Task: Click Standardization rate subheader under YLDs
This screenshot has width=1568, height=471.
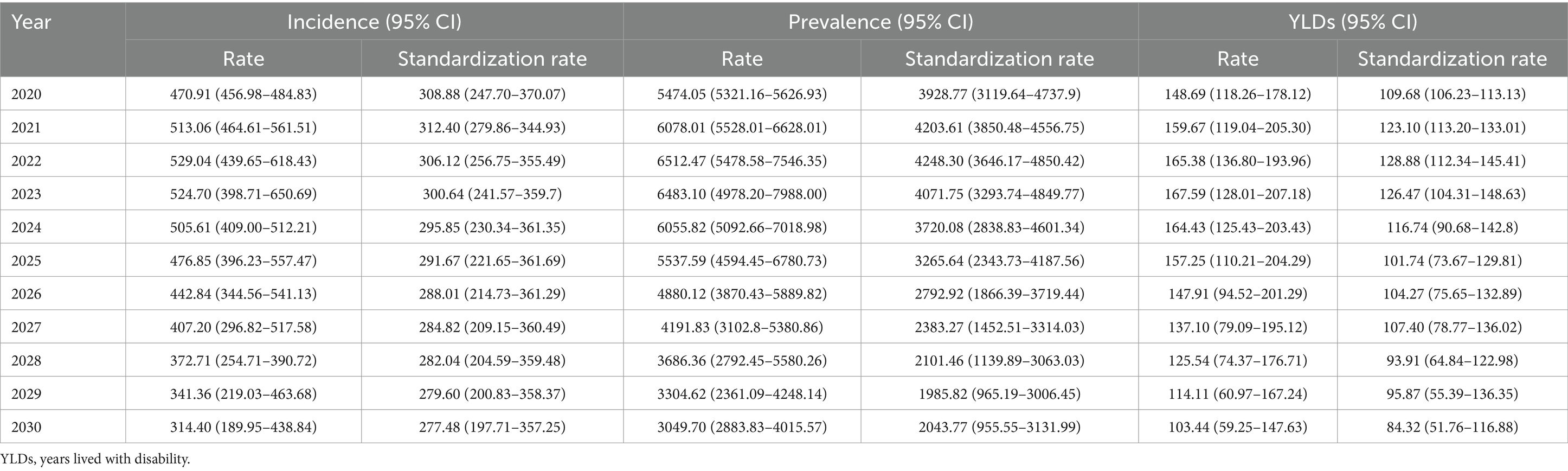Action: click(1452, 59)
